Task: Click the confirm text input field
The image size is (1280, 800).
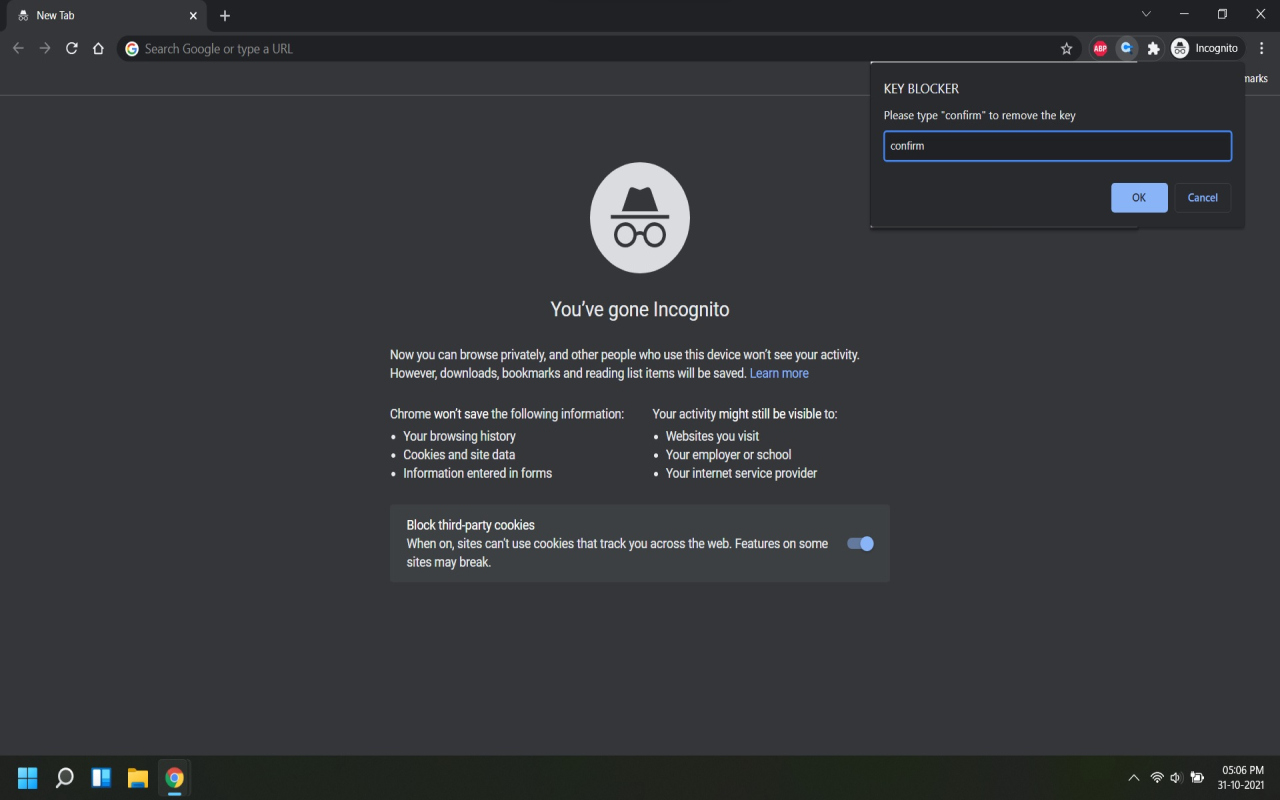Action: click(1057, 146)
